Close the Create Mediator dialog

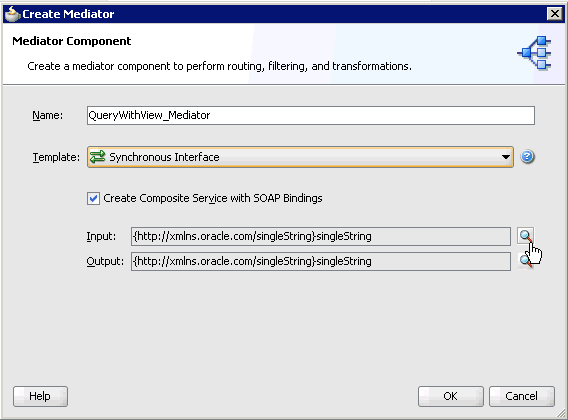(x=555, y=14)
